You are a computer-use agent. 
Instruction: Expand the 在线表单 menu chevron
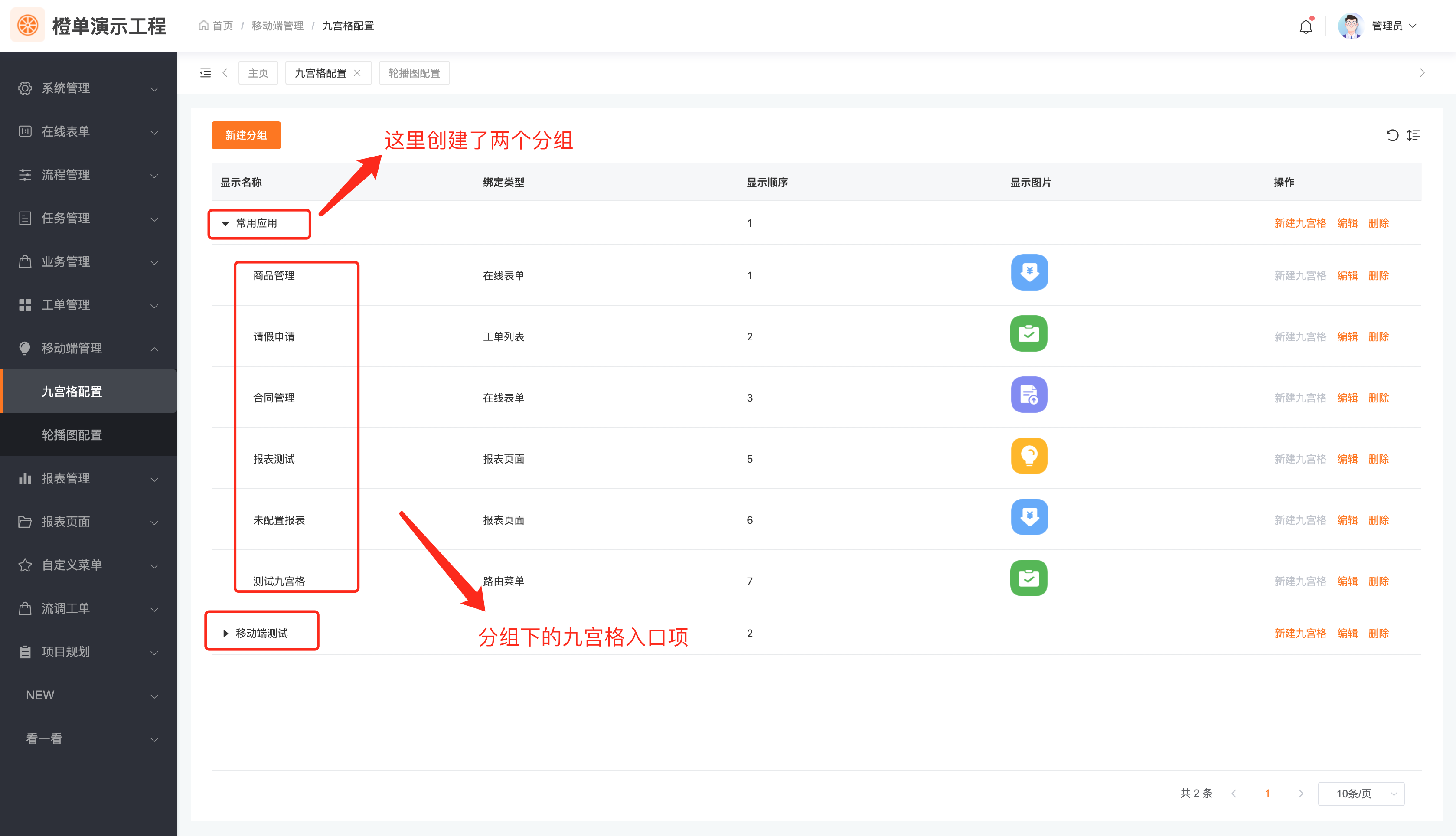[x=154, y=132]
